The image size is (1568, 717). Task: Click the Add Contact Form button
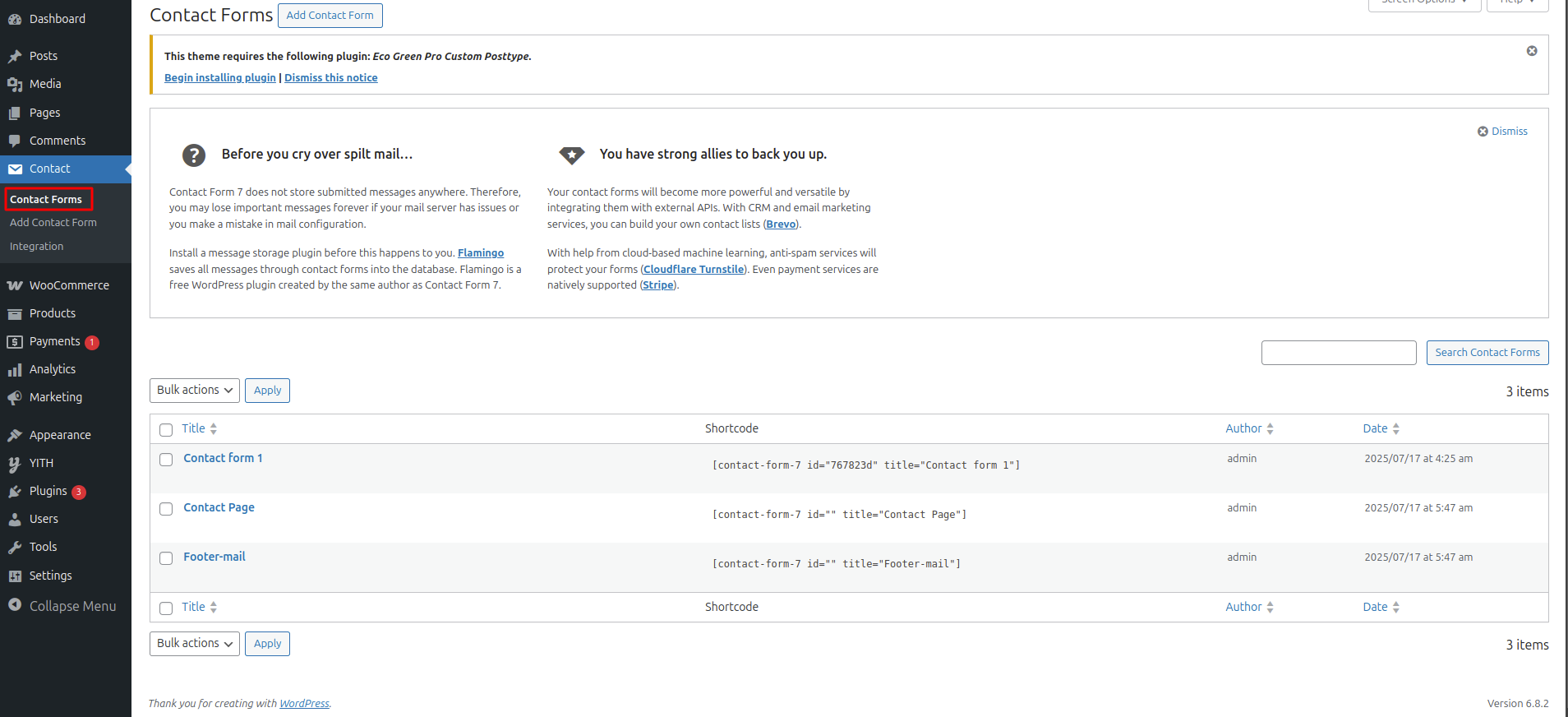click(x=330, y=16)
